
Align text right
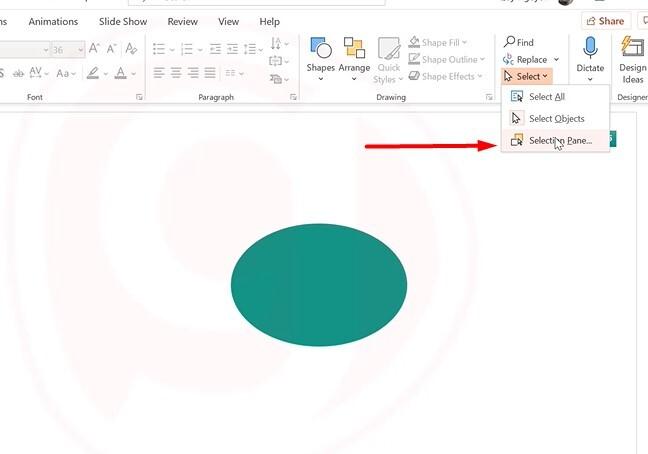[193, 73]
